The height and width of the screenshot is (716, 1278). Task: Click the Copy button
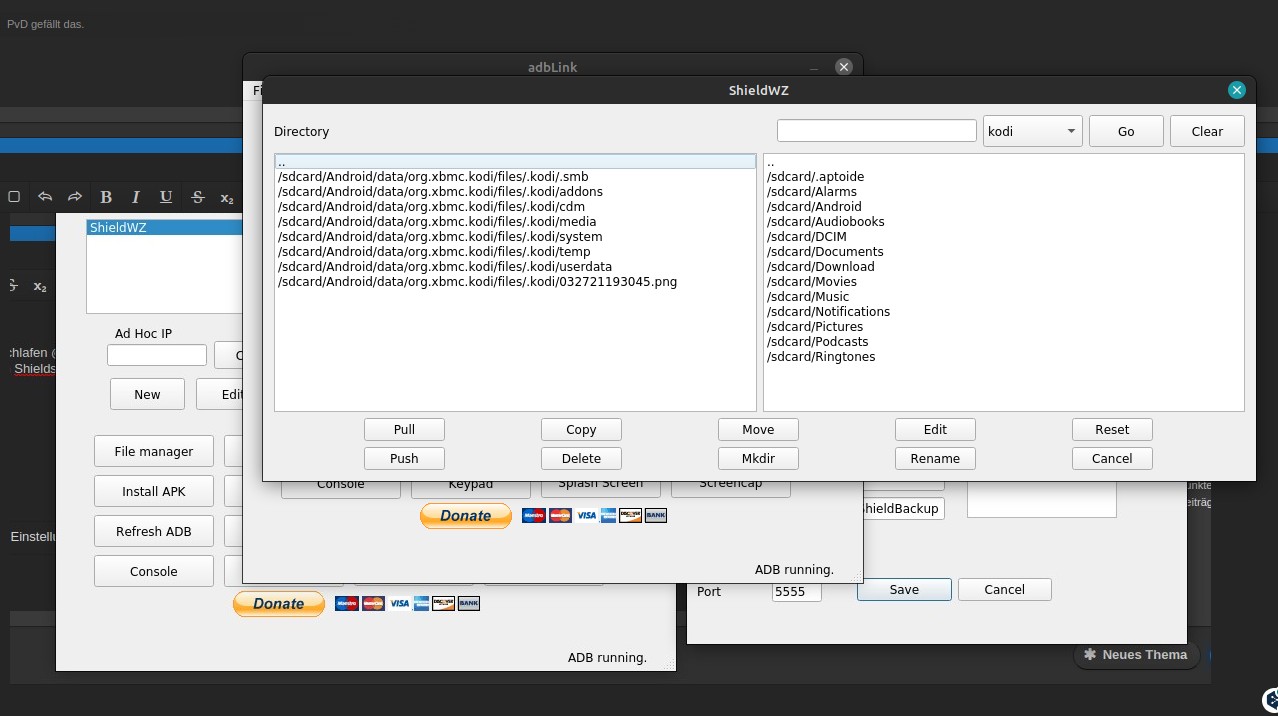coord(581,429)
